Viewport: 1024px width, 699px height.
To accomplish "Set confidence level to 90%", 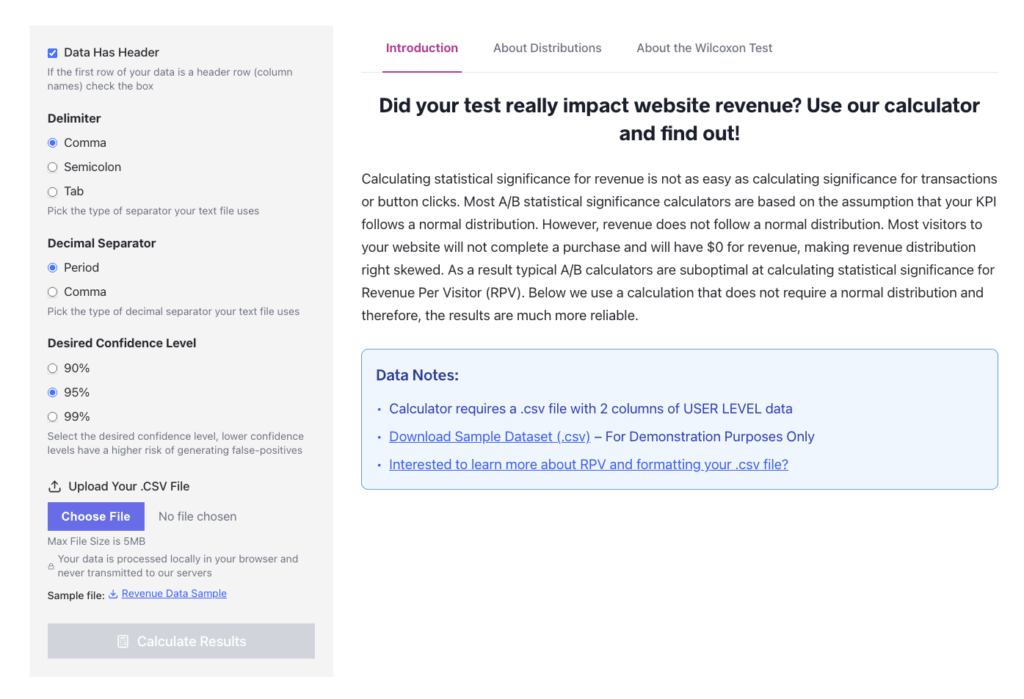I will click(53, 368).
